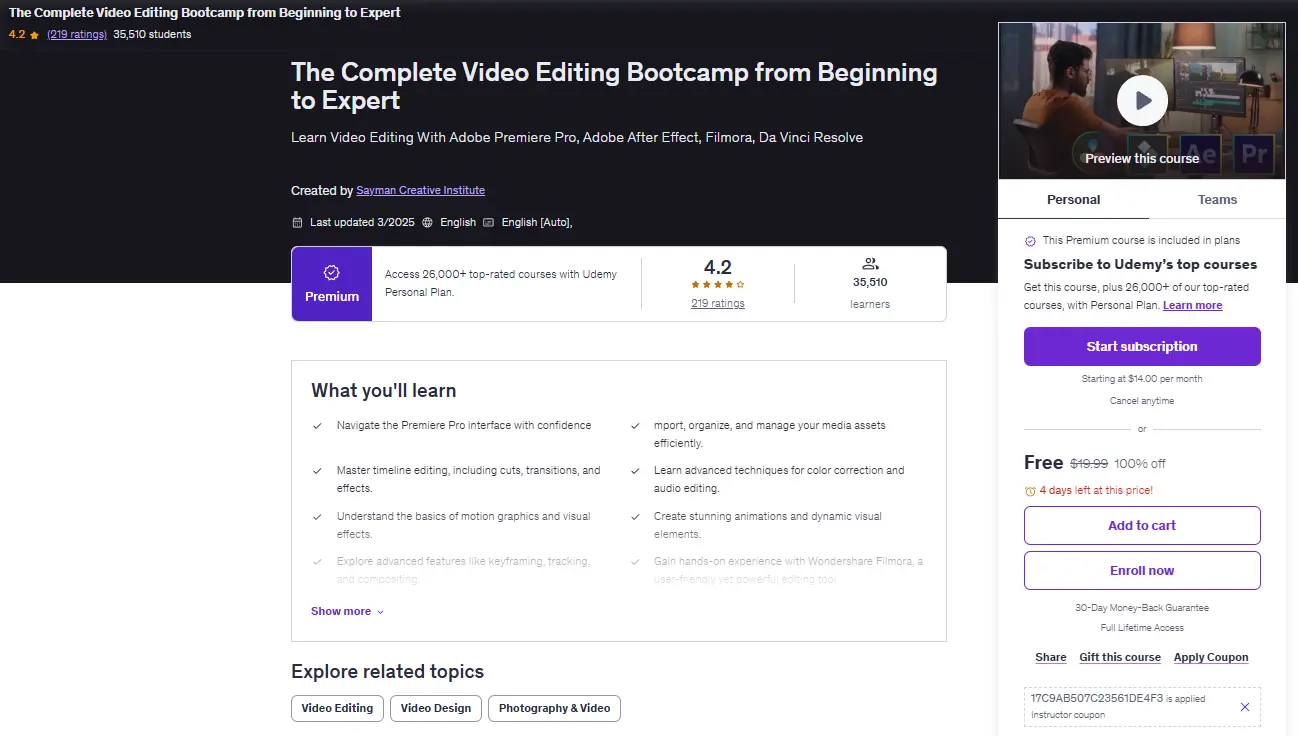The image size is (1298, 736).
Task: Click the '4.2' rating in sticky header
Action: pyautogui.click(x=17, y=34)
